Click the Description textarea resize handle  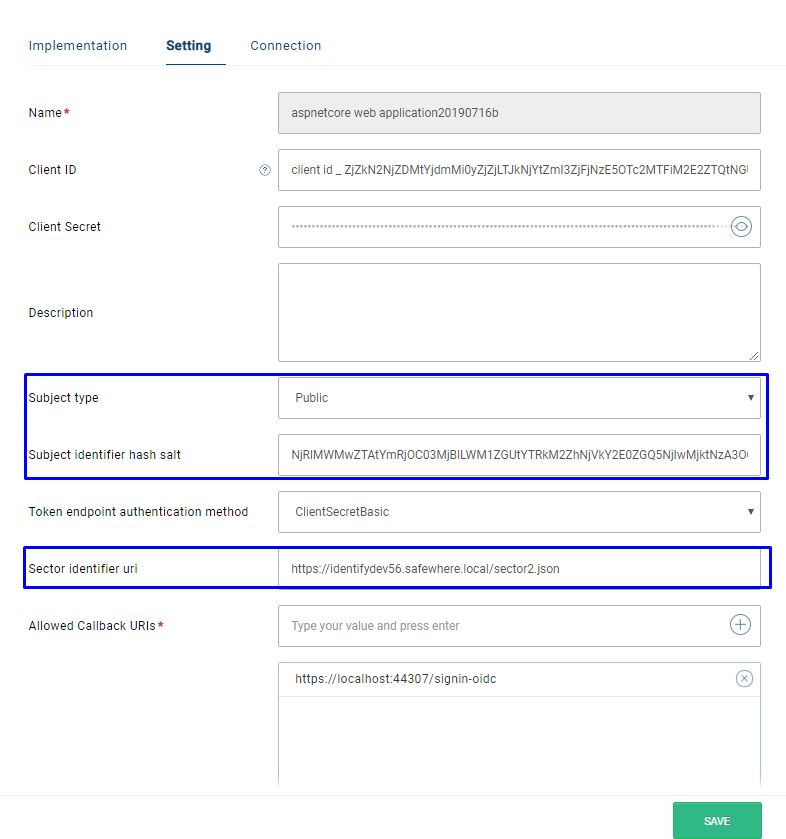click(754, 356)
